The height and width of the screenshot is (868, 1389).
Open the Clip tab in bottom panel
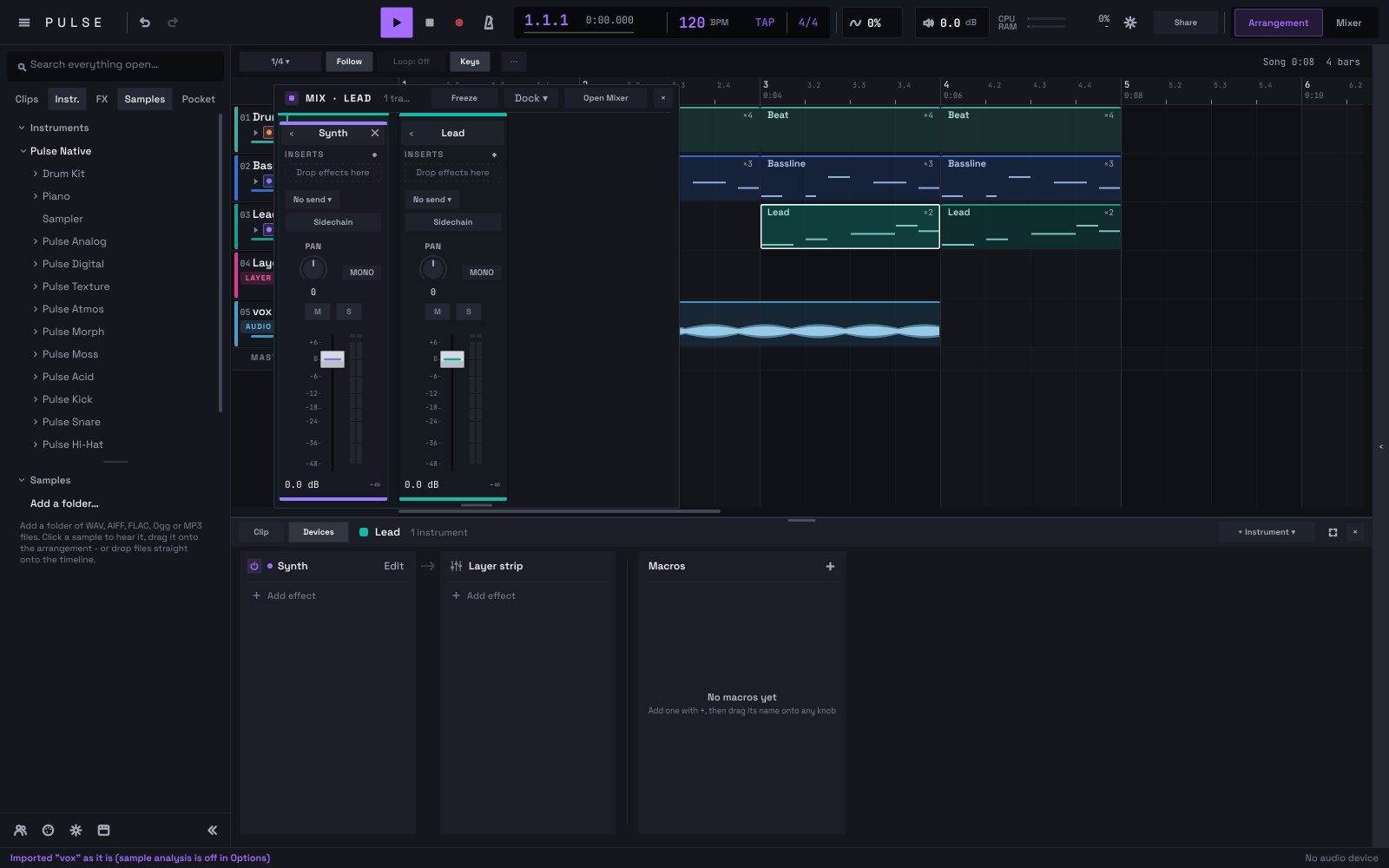pyautogui.click(x=261, y=532)
